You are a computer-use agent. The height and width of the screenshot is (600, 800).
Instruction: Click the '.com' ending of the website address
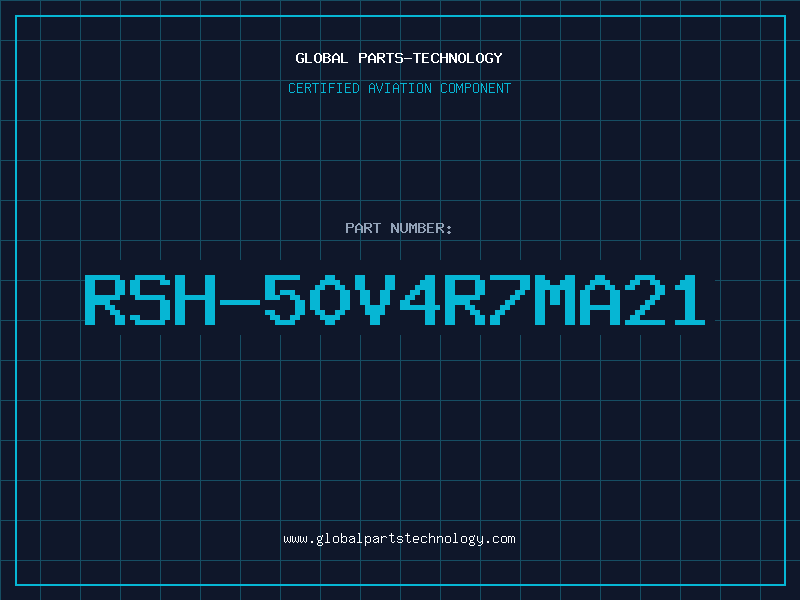pyautogui.click(x=500, y=539)
